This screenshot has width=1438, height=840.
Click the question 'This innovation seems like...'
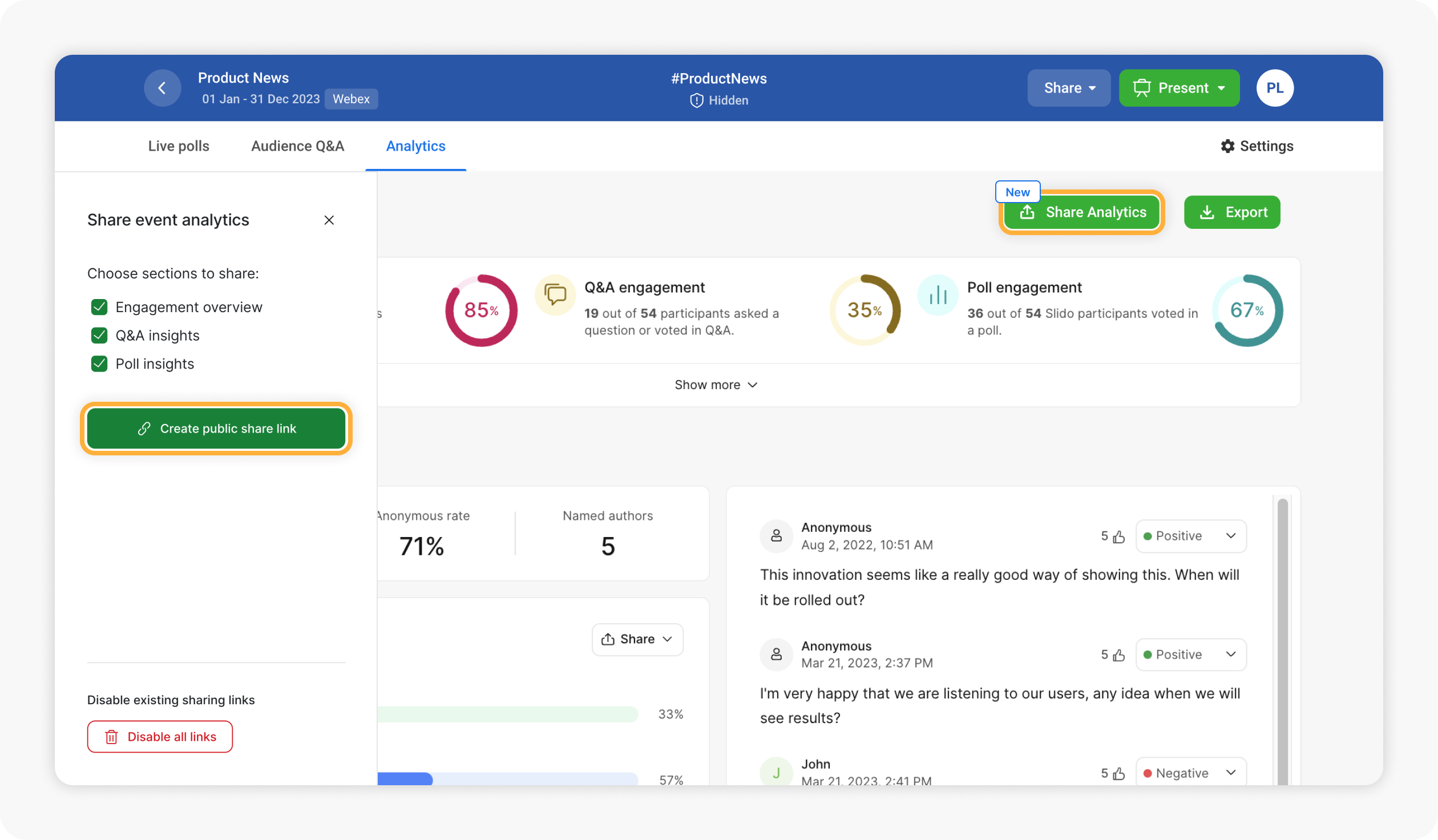(999, 587)
